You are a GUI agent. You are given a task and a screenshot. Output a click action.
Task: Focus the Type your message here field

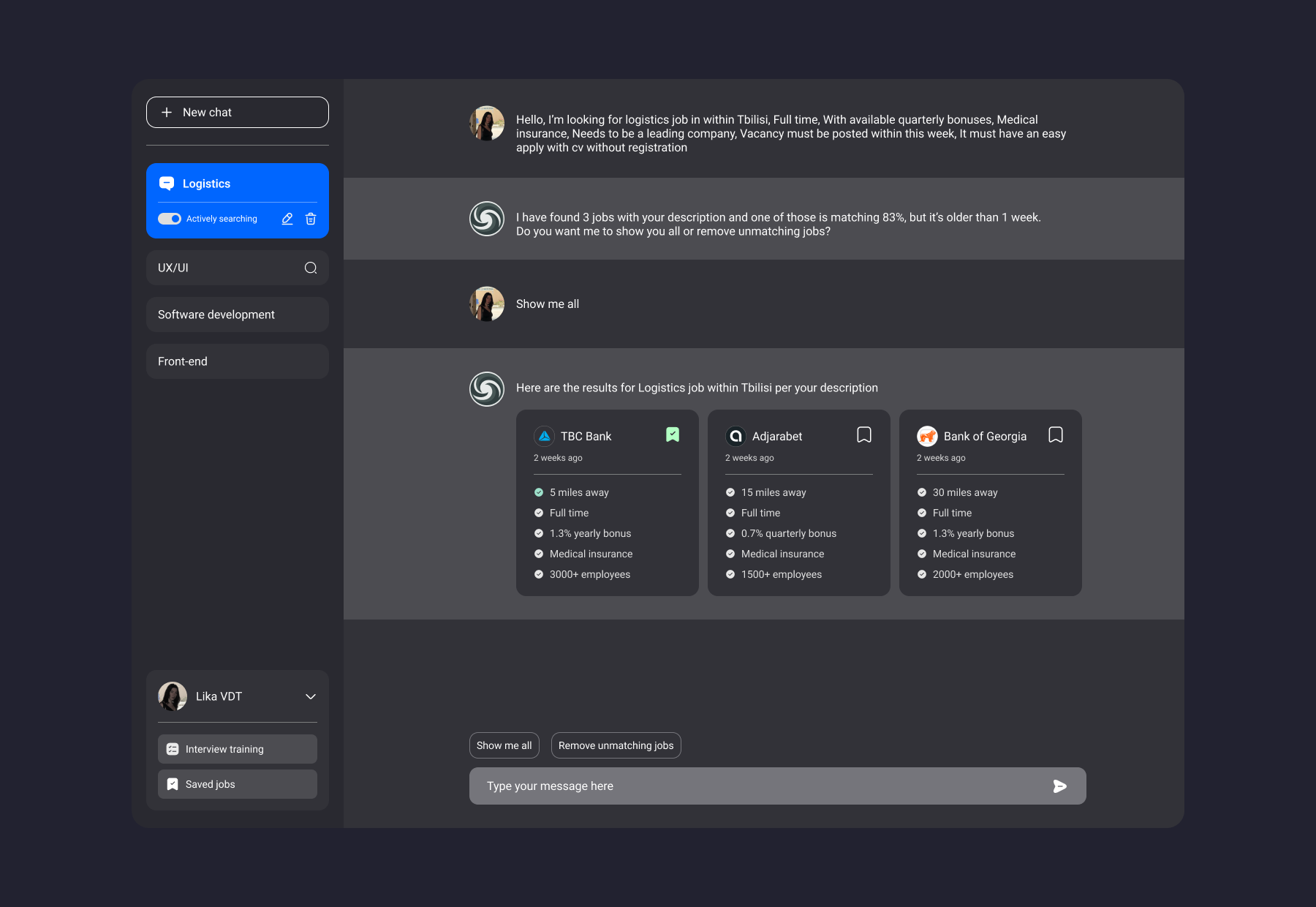(778, 786)
